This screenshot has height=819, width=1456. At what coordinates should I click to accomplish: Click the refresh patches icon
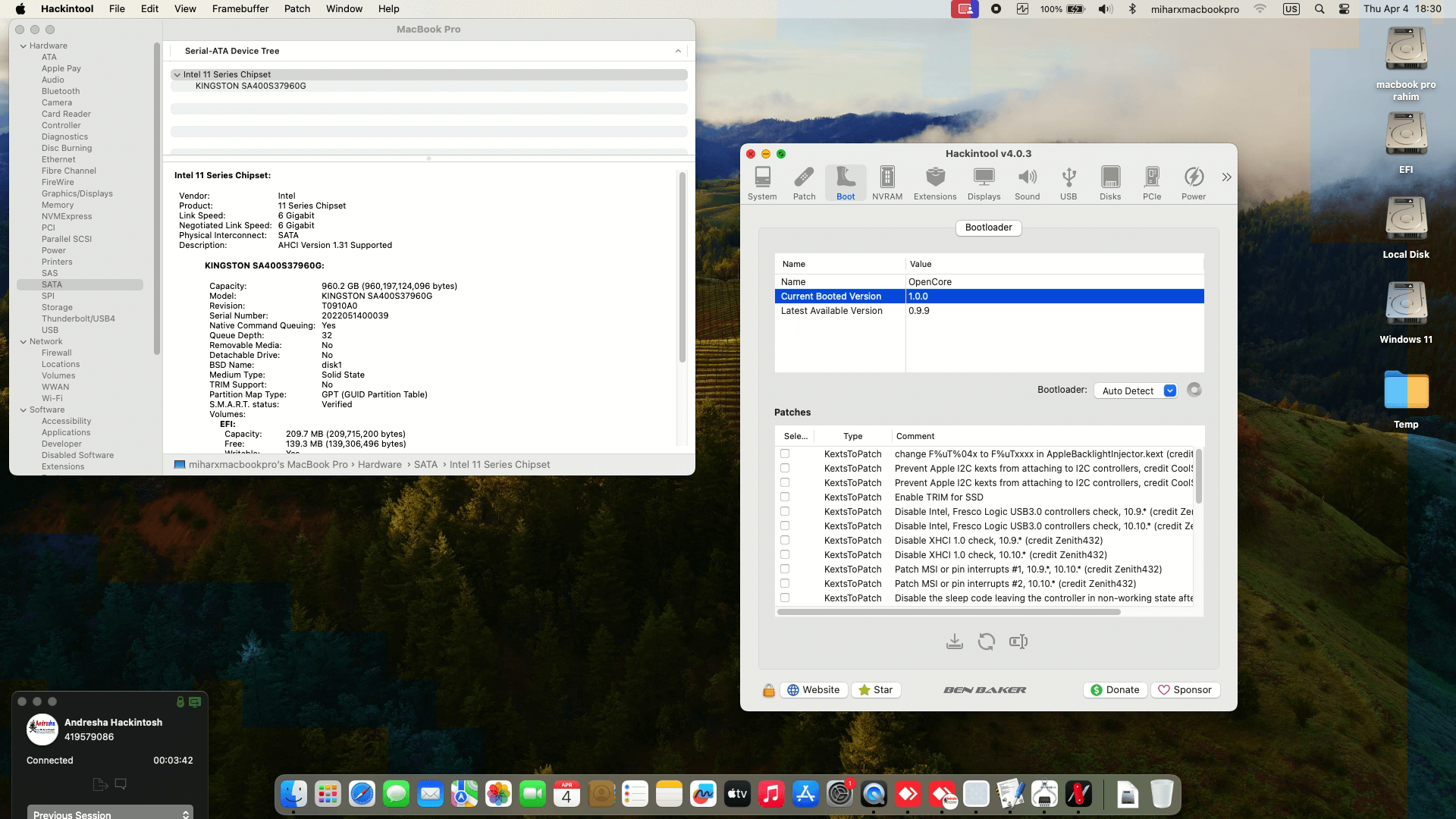point(986,642)
